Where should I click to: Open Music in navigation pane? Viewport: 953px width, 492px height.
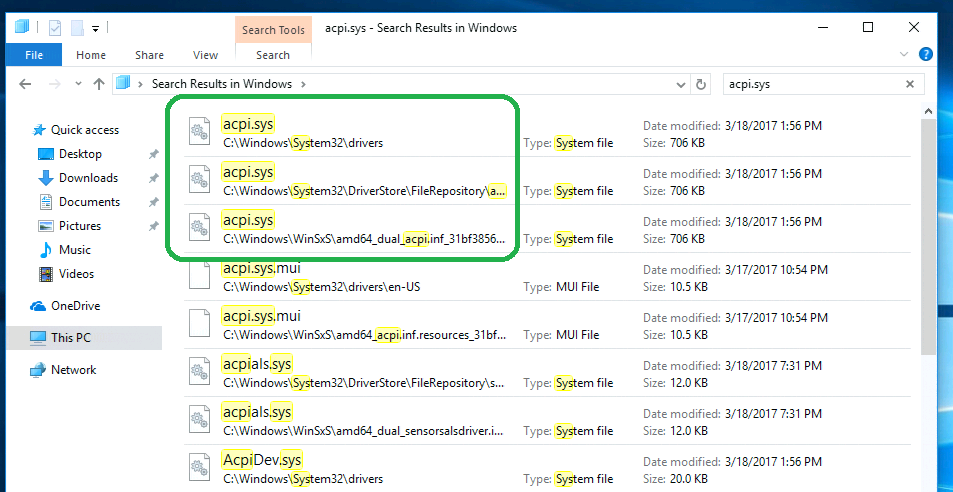point(75,250)
